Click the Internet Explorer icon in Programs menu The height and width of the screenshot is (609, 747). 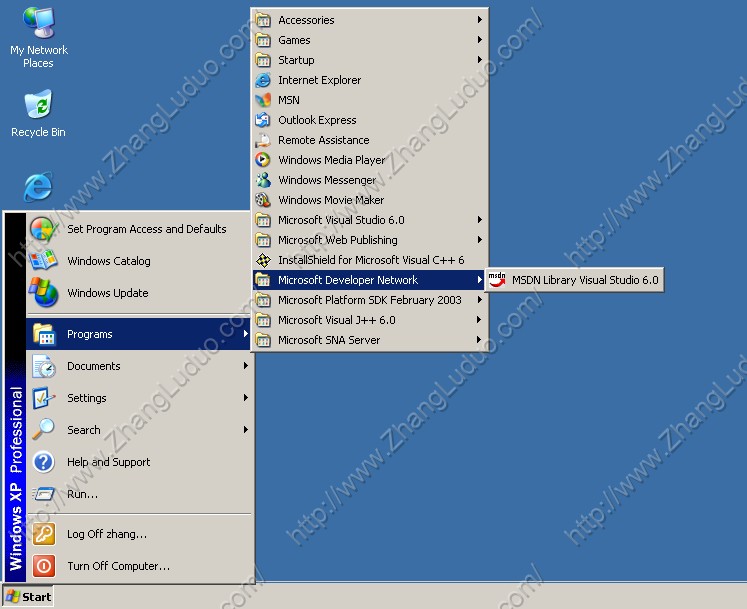coord(263,80)
